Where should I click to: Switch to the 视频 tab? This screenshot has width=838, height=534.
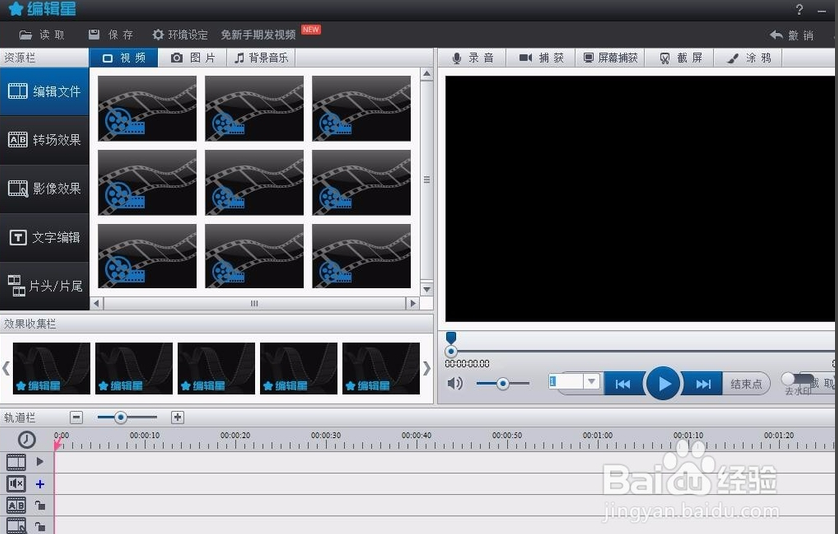click(123, 58)
